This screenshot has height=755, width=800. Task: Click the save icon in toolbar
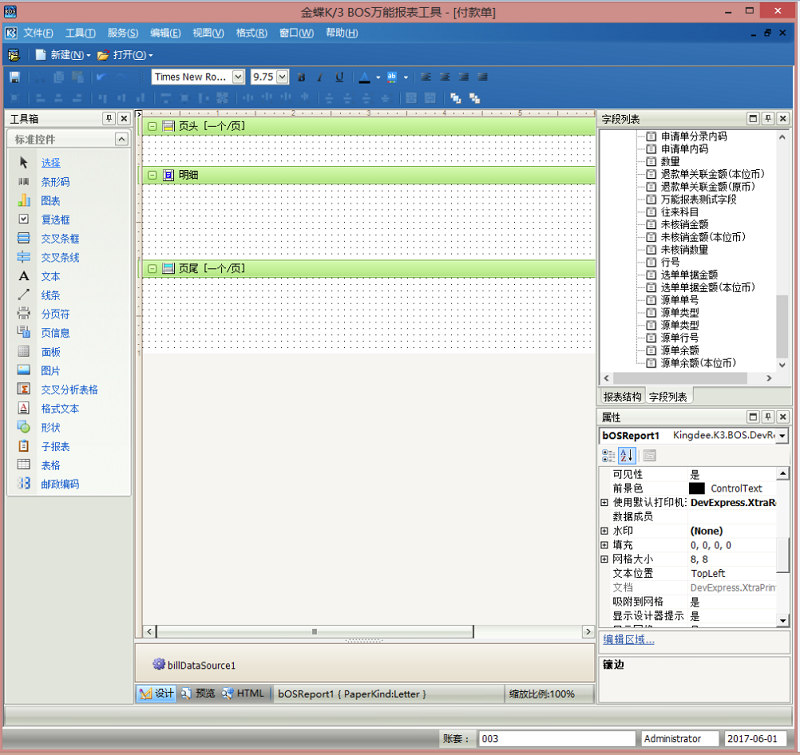pyautogui.click(x=14, y=77)
